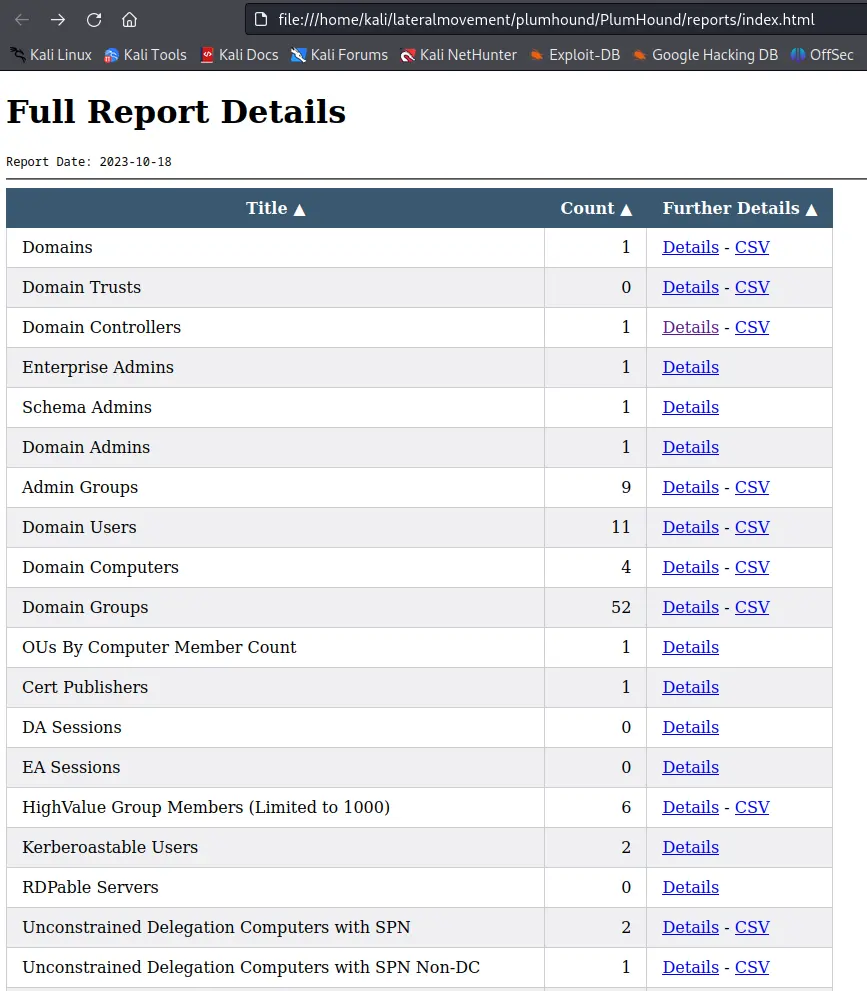Click the browser back arrow
The height and width of the screenshot is (991, 867).
point(22,20)
